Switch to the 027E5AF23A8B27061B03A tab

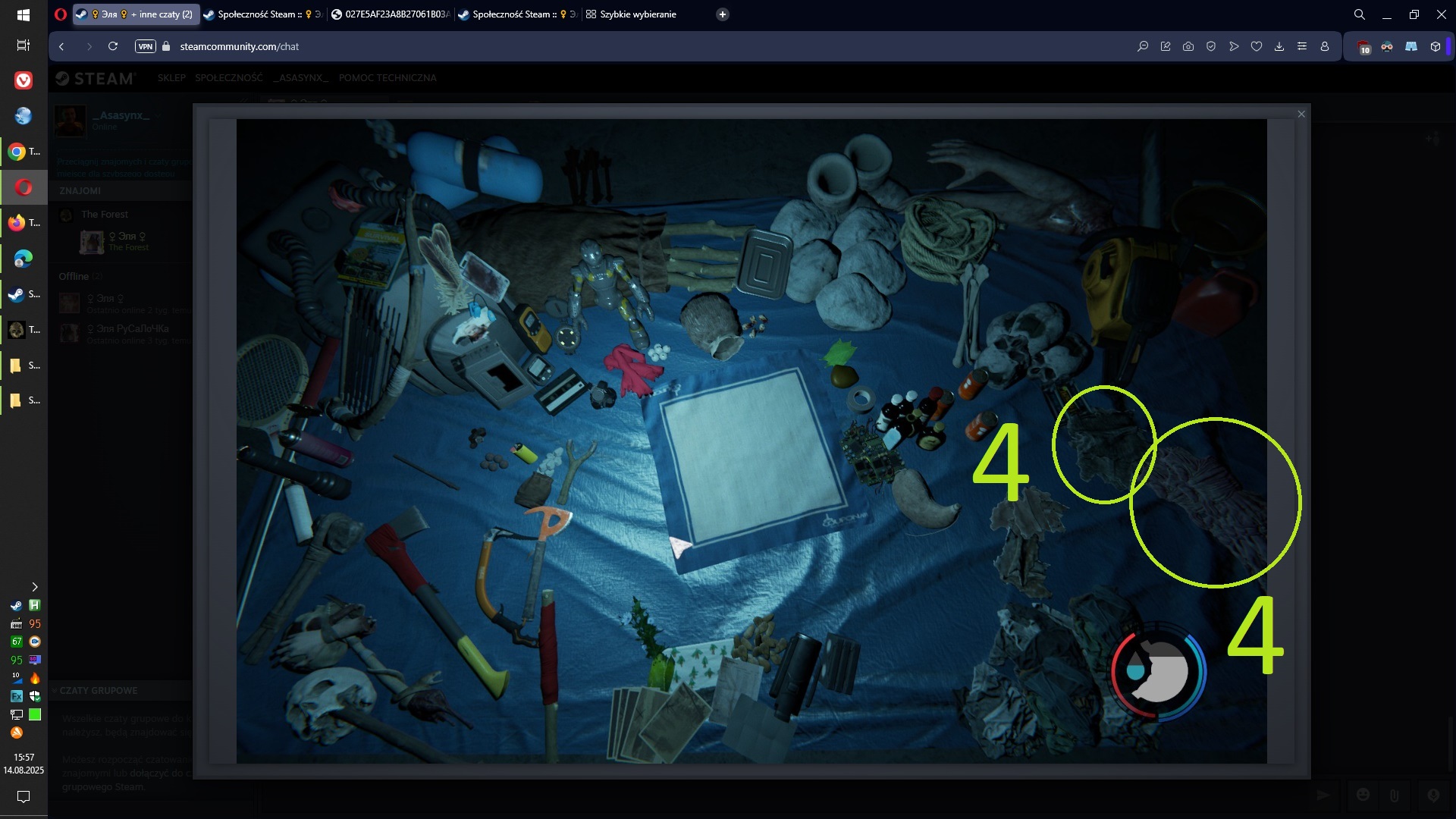click(x=391, y=14)
